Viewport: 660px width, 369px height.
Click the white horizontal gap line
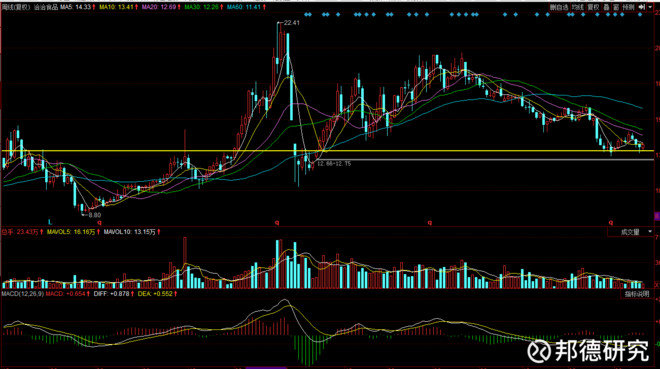tap(484, 160)
